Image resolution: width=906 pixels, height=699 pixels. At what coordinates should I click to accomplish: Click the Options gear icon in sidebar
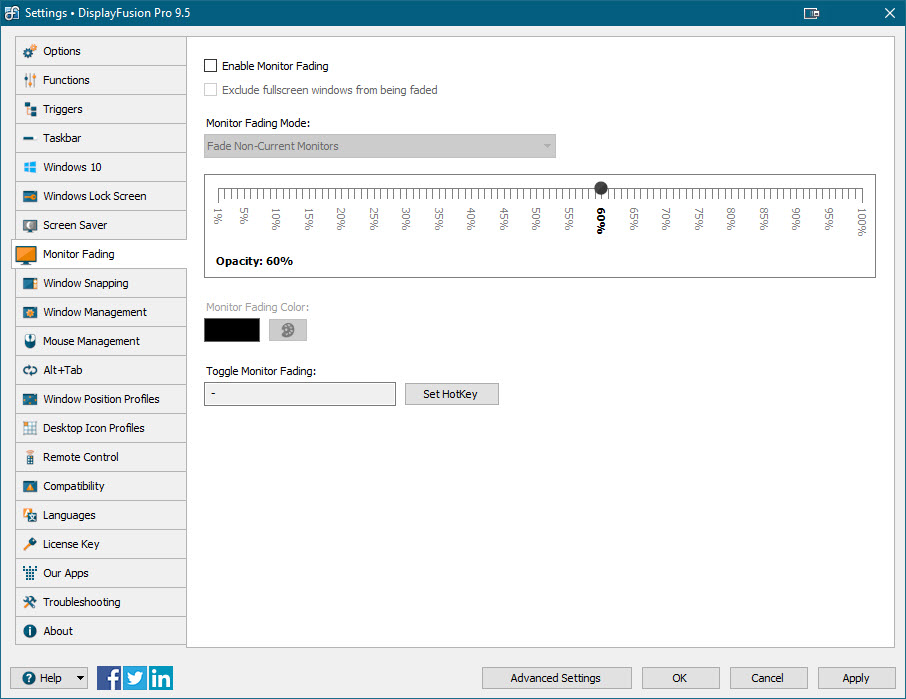[x=29, y=51]
